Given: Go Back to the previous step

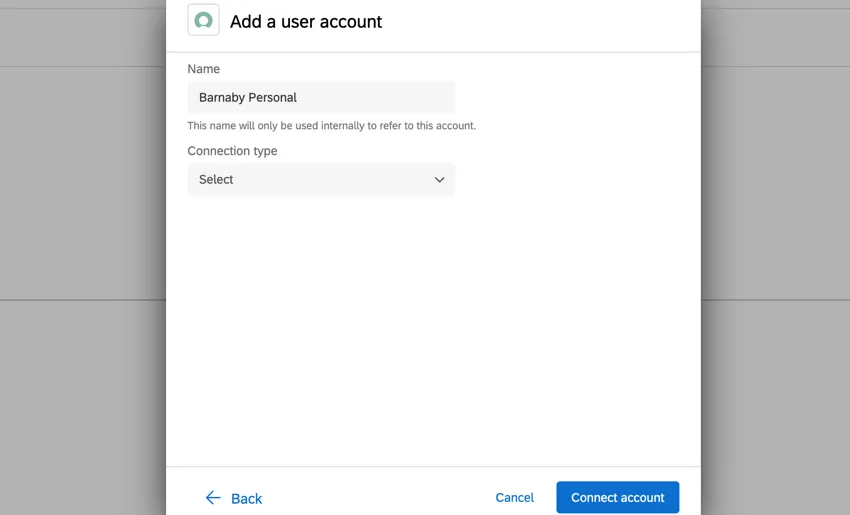Looking at the screenshot, I should pos(245,498).
